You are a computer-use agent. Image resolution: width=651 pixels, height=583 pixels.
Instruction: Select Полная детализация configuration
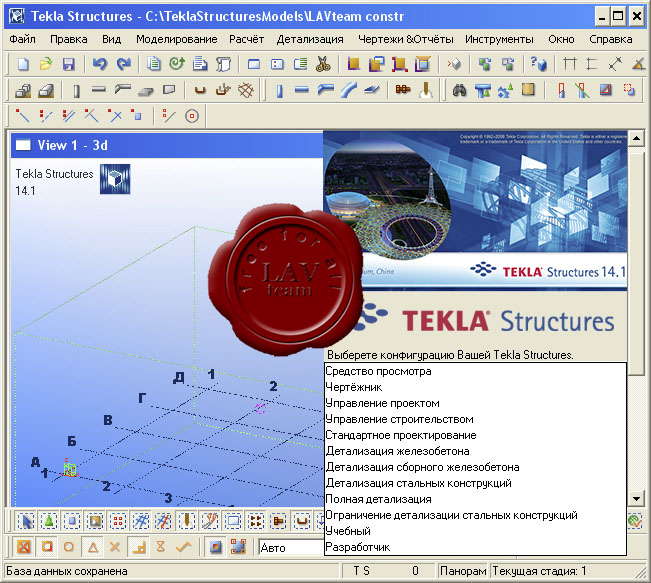tap(475, 499)
